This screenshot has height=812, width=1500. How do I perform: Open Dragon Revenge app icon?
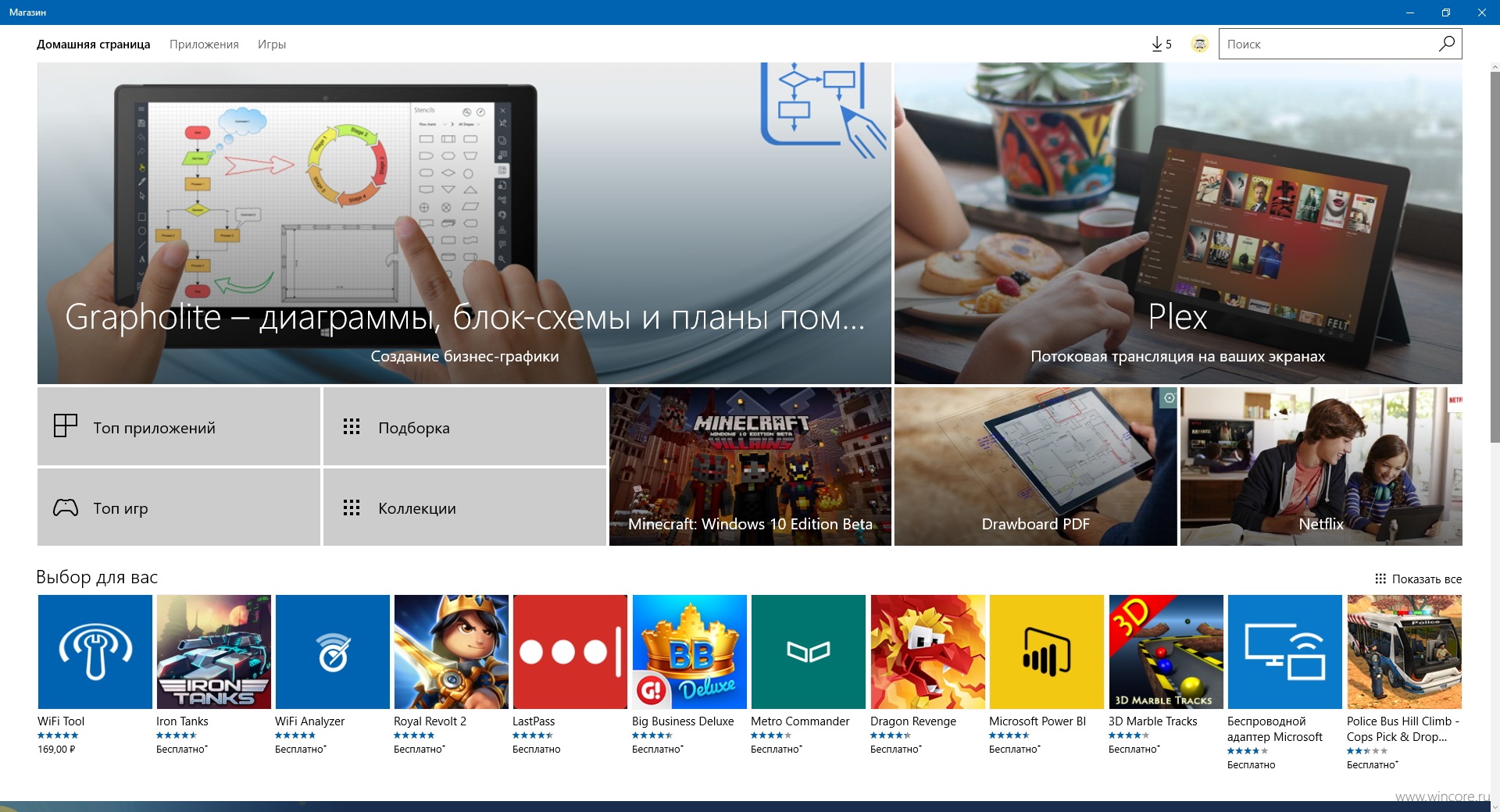[927, 652]
